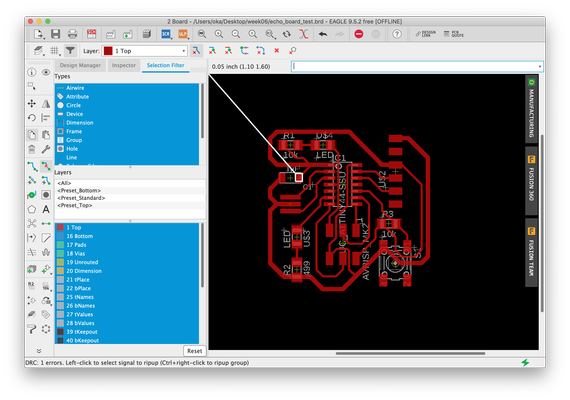
Task: Select the Delete trash tool
Action: click(x=32, y=149)
